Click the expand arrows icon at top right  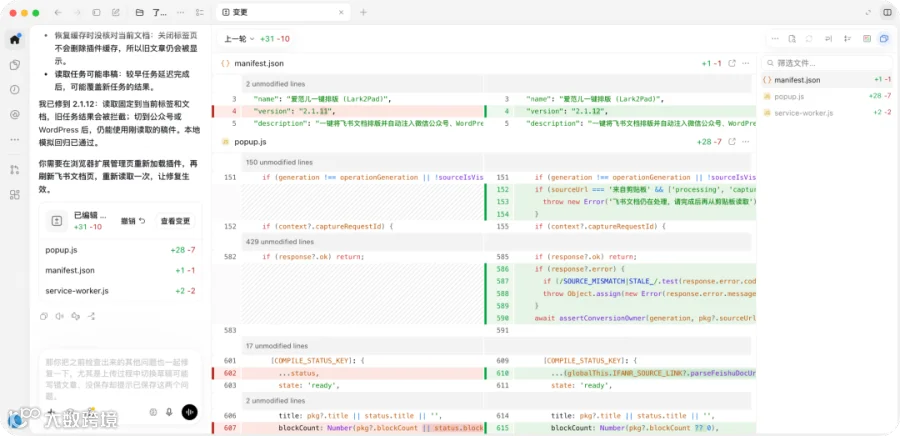[868, 12]
